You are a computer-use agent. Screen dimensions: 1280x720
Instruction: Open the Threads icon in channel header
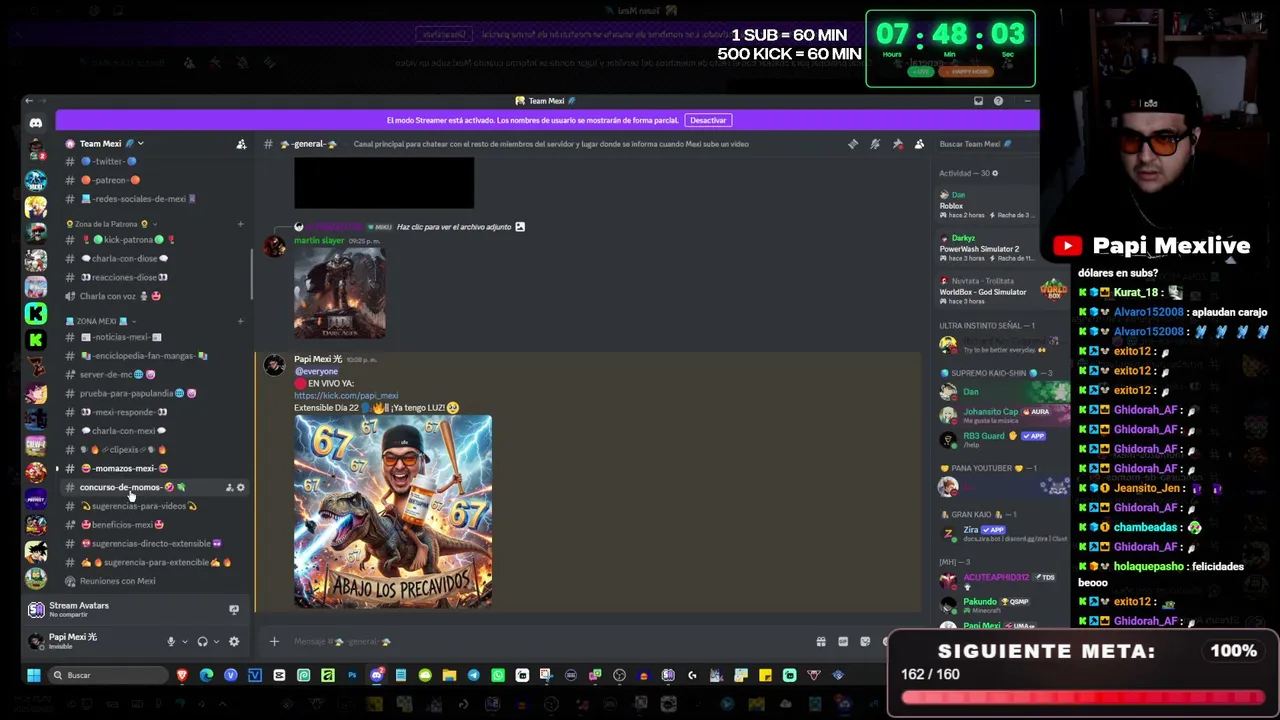853,144
